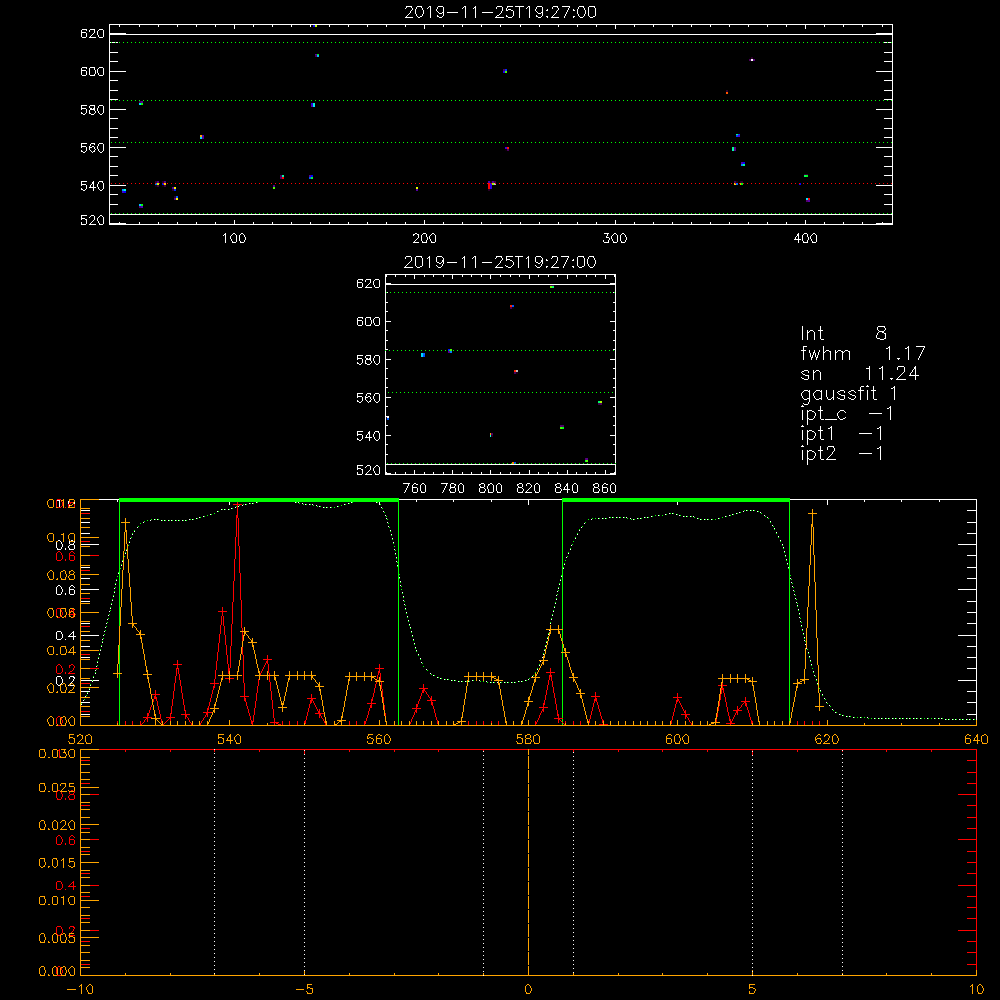Click x-axis label 760 on middle plot
1000x1000 pixels.
tap(415, 489)
